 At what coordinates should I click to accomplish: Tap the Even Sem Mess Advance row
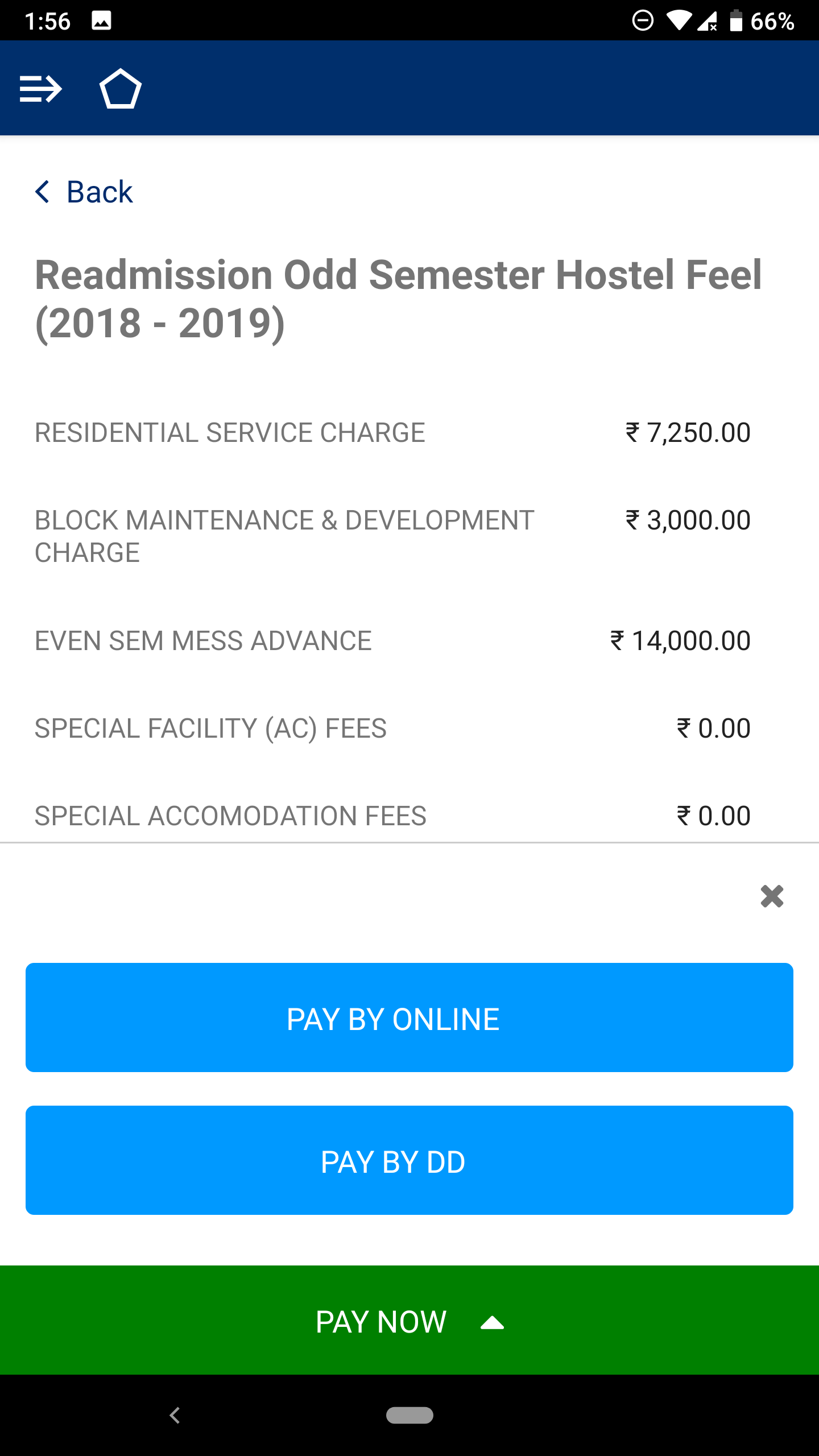392,641
